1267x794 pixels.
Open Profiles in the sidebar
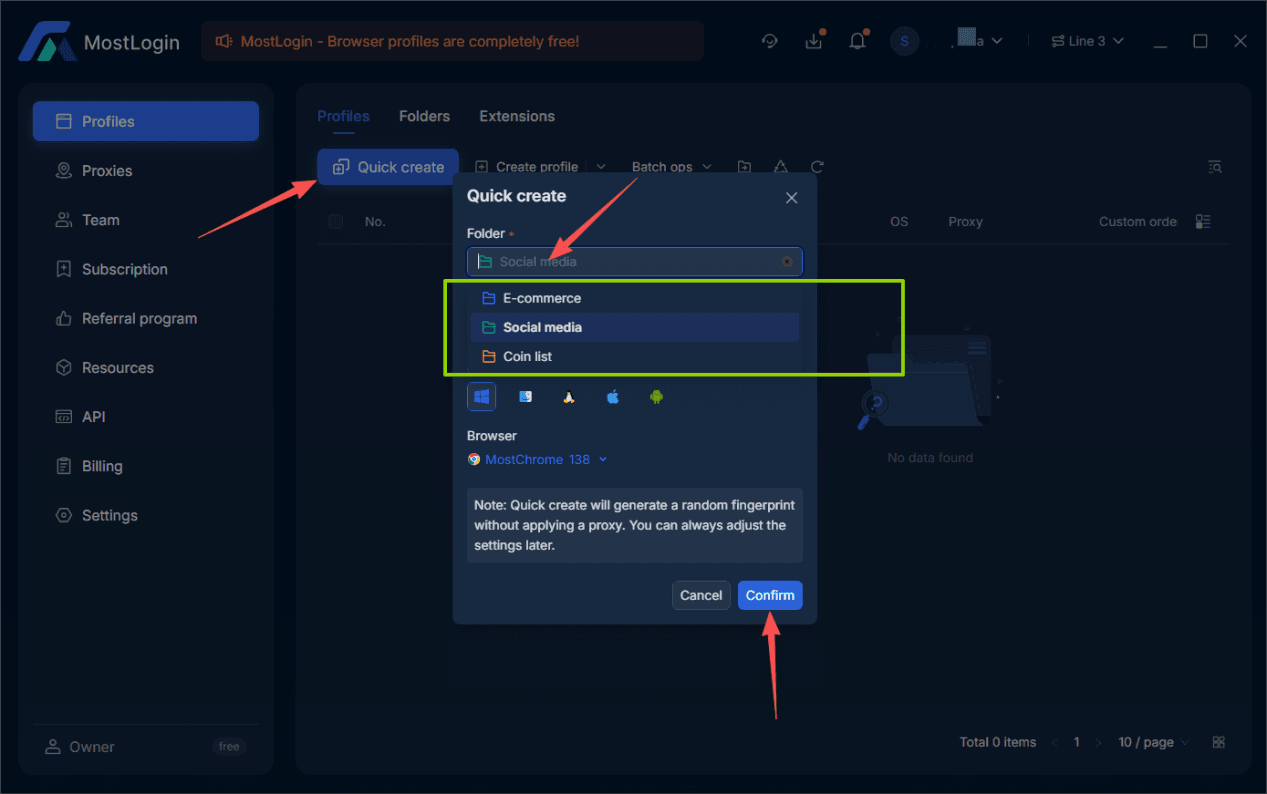click(x=146, y=121)
